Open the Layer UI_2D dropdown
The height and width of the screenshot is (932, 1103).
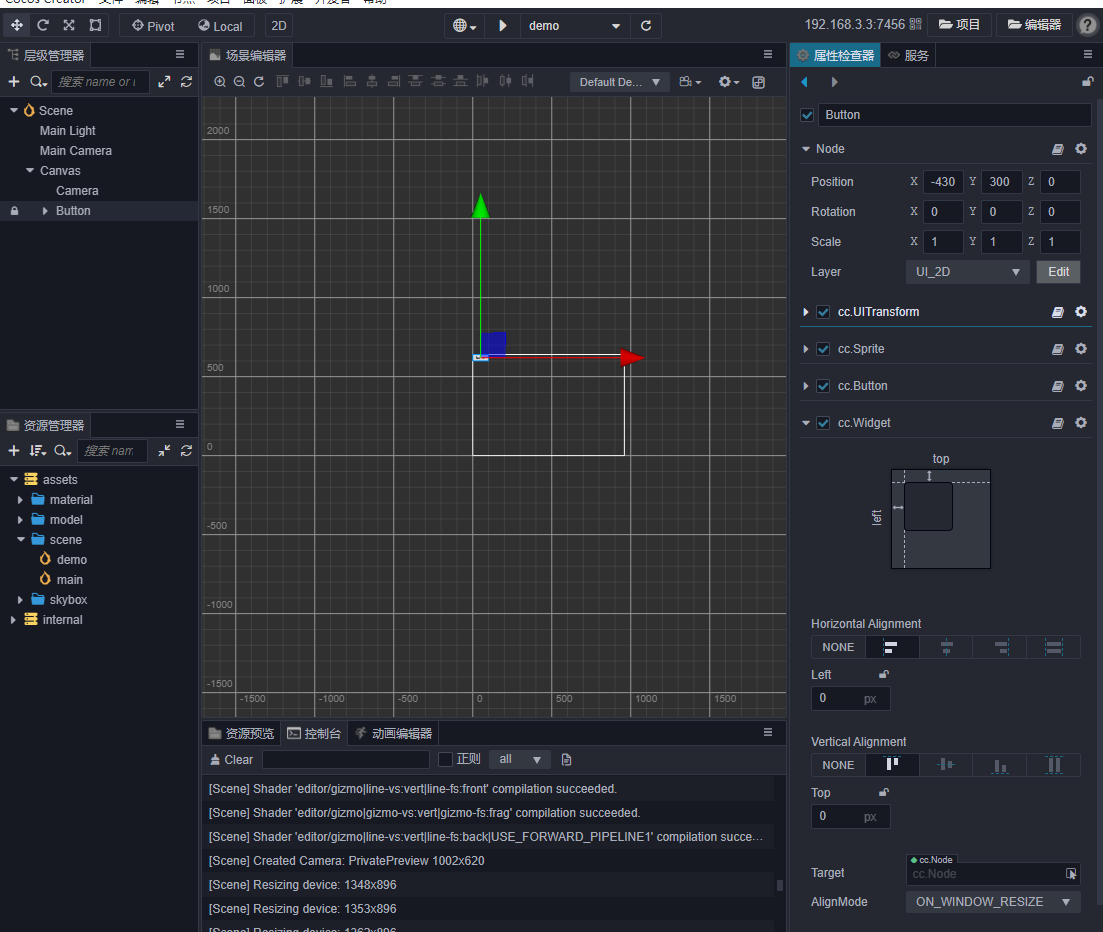tap(967, 272)
